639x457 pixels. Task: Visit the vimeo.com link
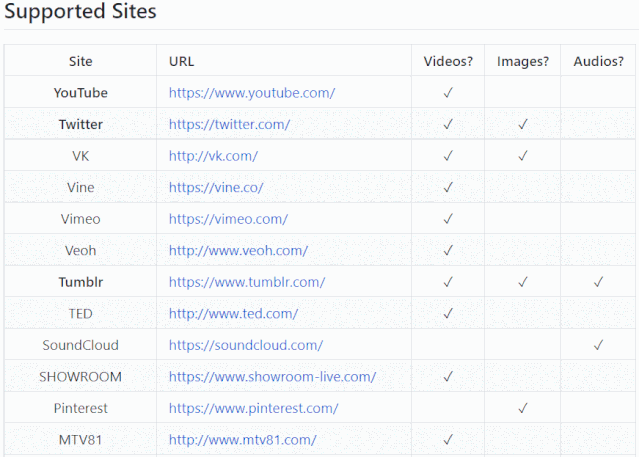point(228,219)
